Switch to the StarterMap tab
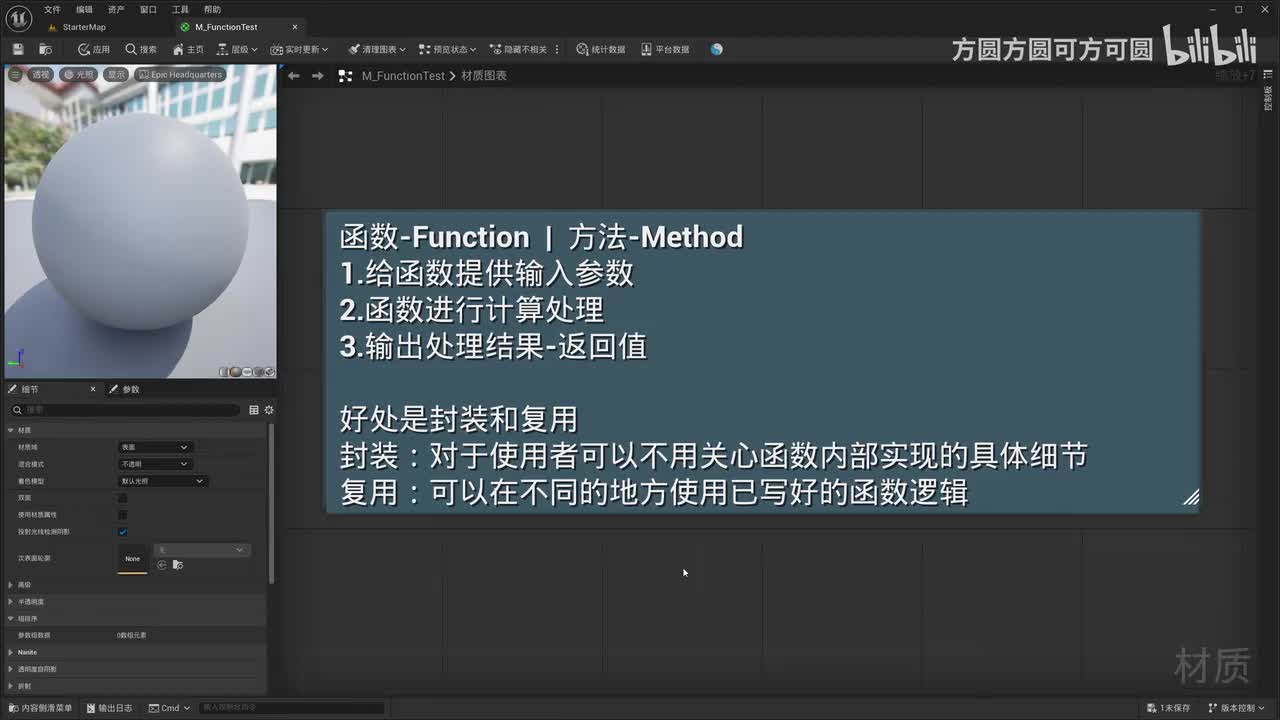The width and height of the screenshot is (1280, 720). 84,27
